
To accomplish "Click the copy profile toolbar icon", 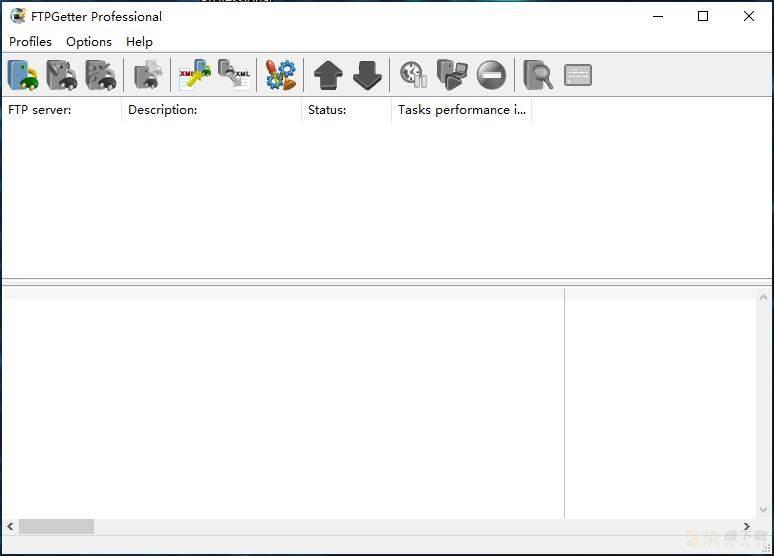I will (148, 75).
